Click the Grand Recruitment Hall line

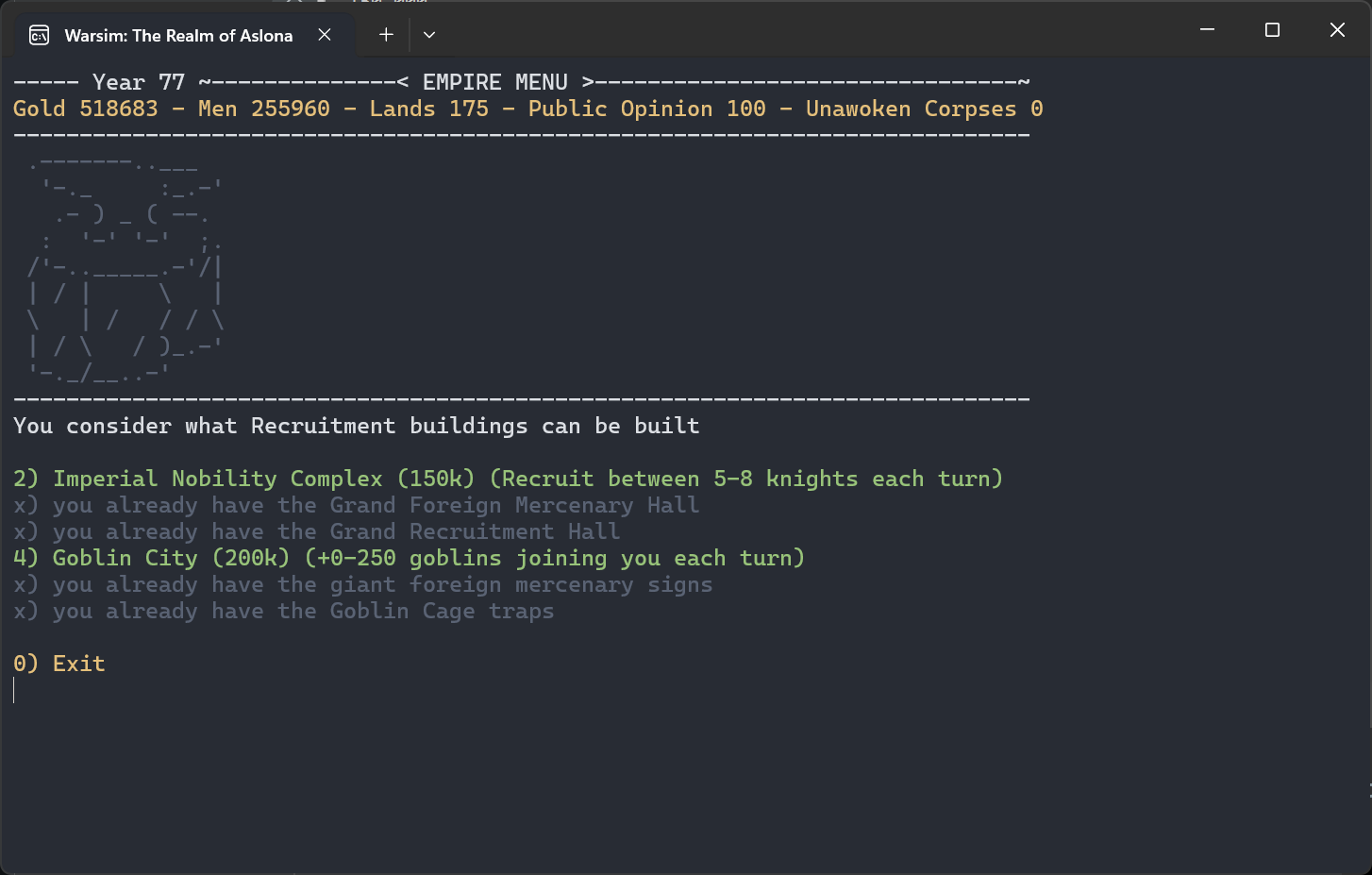pyautogui.click(x=317, y=531)
